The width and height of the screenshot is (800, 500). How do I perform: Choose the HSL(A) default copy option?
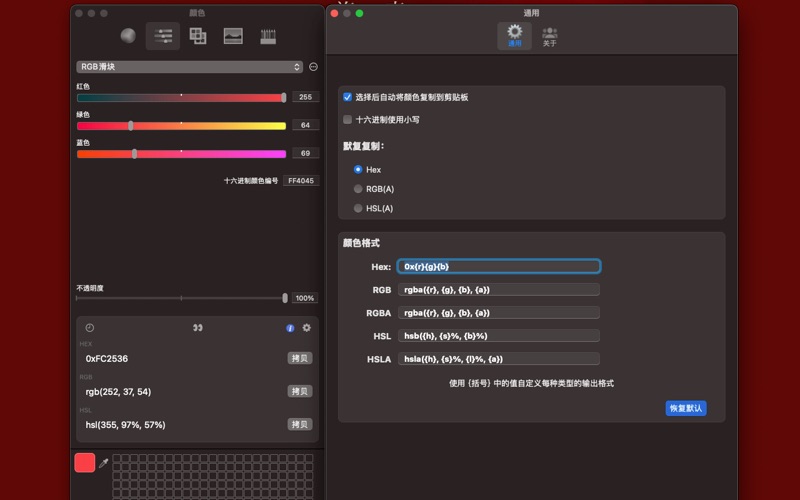click(x=358, y=208)
